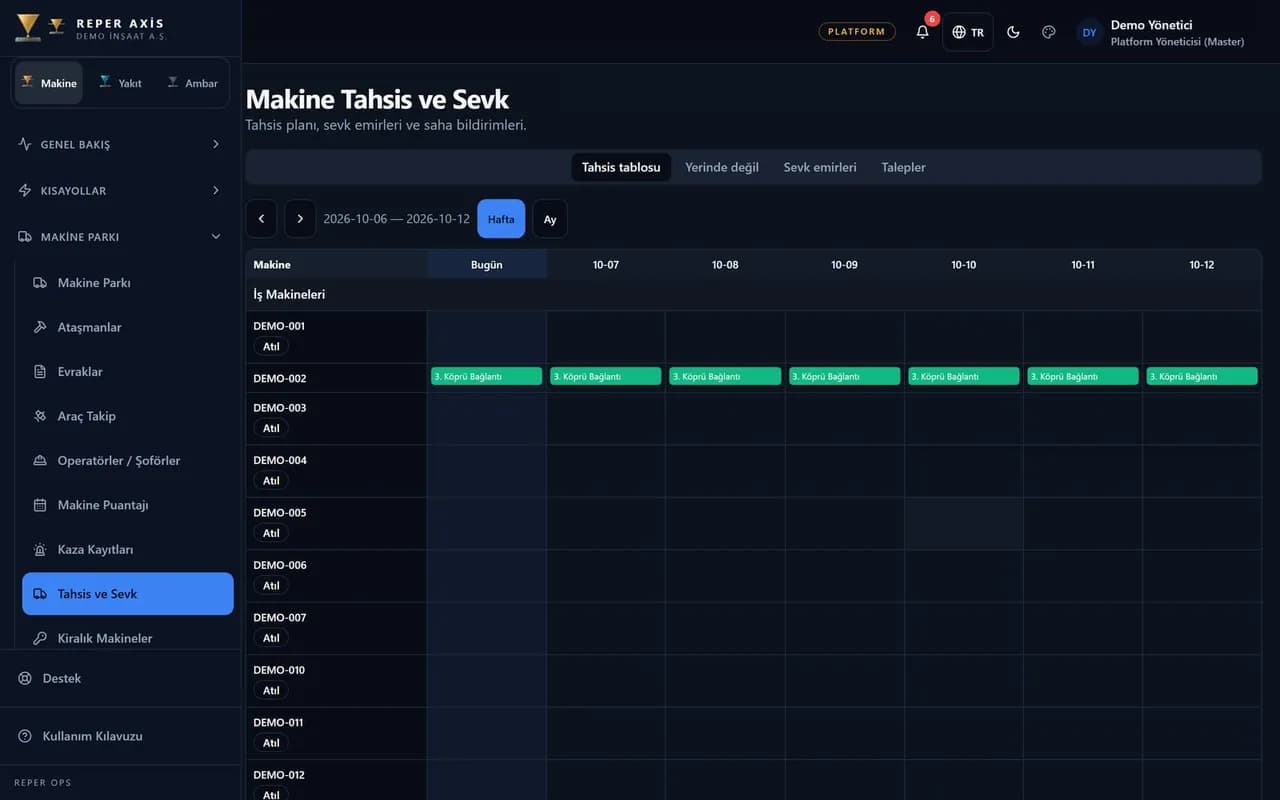Toggle dark mode moon icon

tap(1013, 32)
